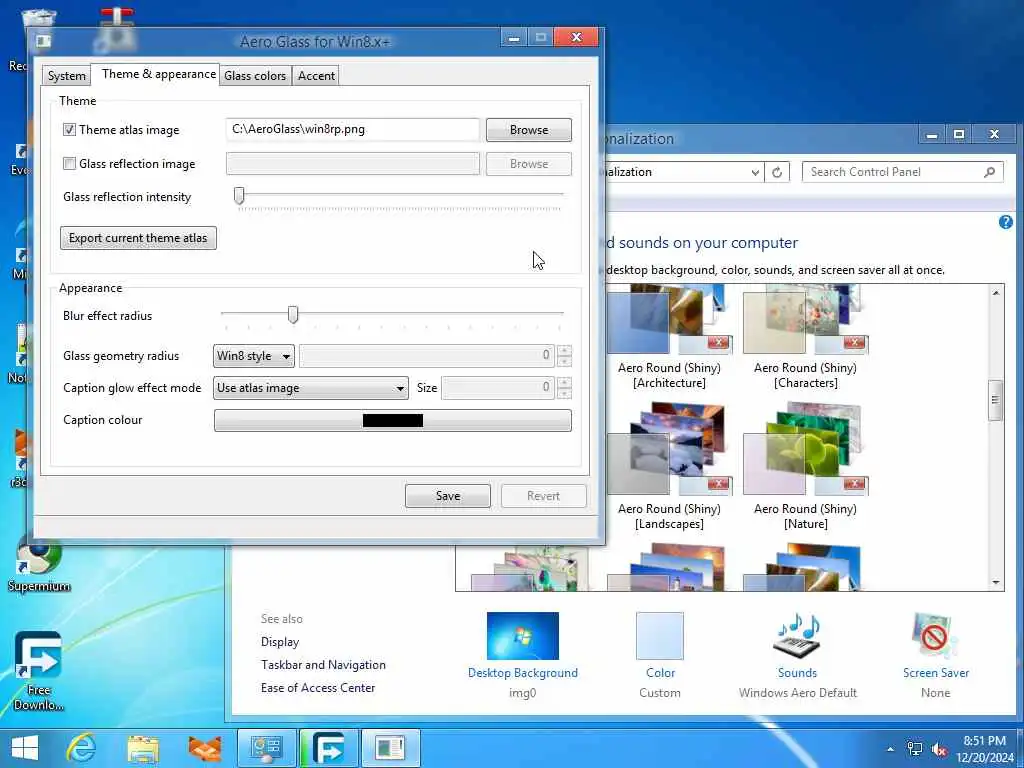
Task: Open Taskbar and Navigation link
Action: click(x=323, y=665)
